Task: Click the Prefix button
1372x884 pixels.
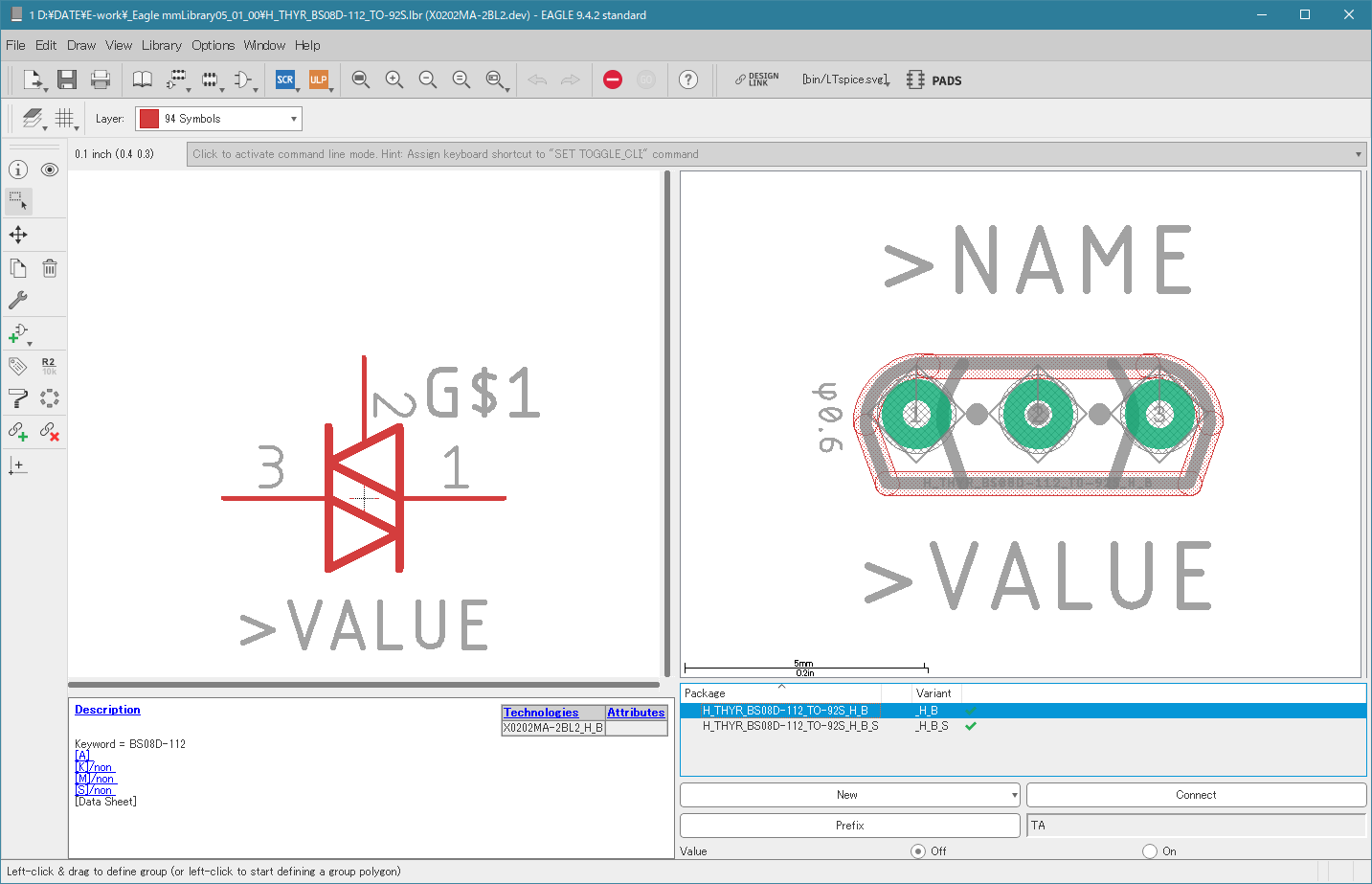Action: point(849,826)
